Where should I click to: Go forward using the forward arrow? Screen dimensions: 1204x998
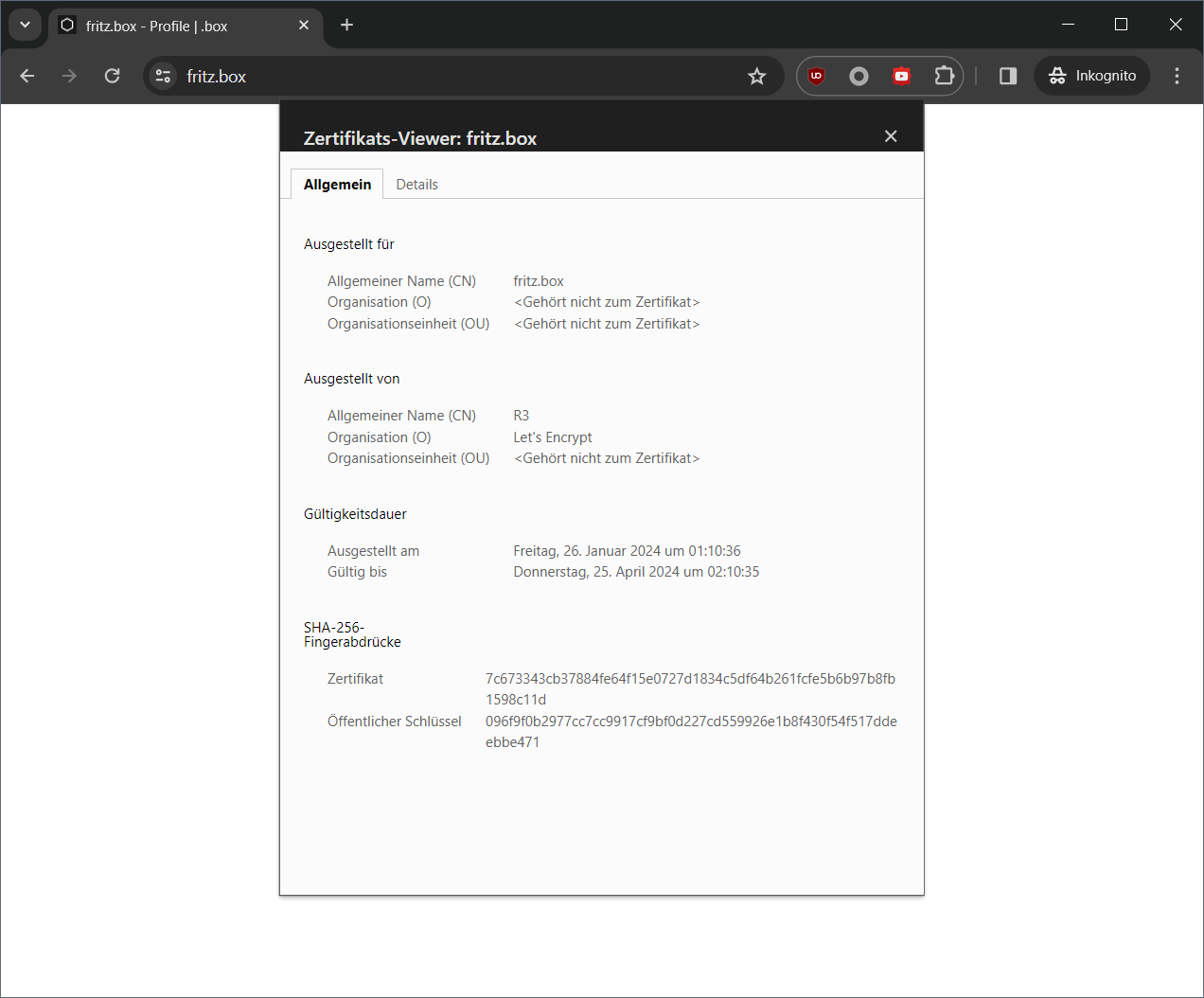tap(69, 76)
